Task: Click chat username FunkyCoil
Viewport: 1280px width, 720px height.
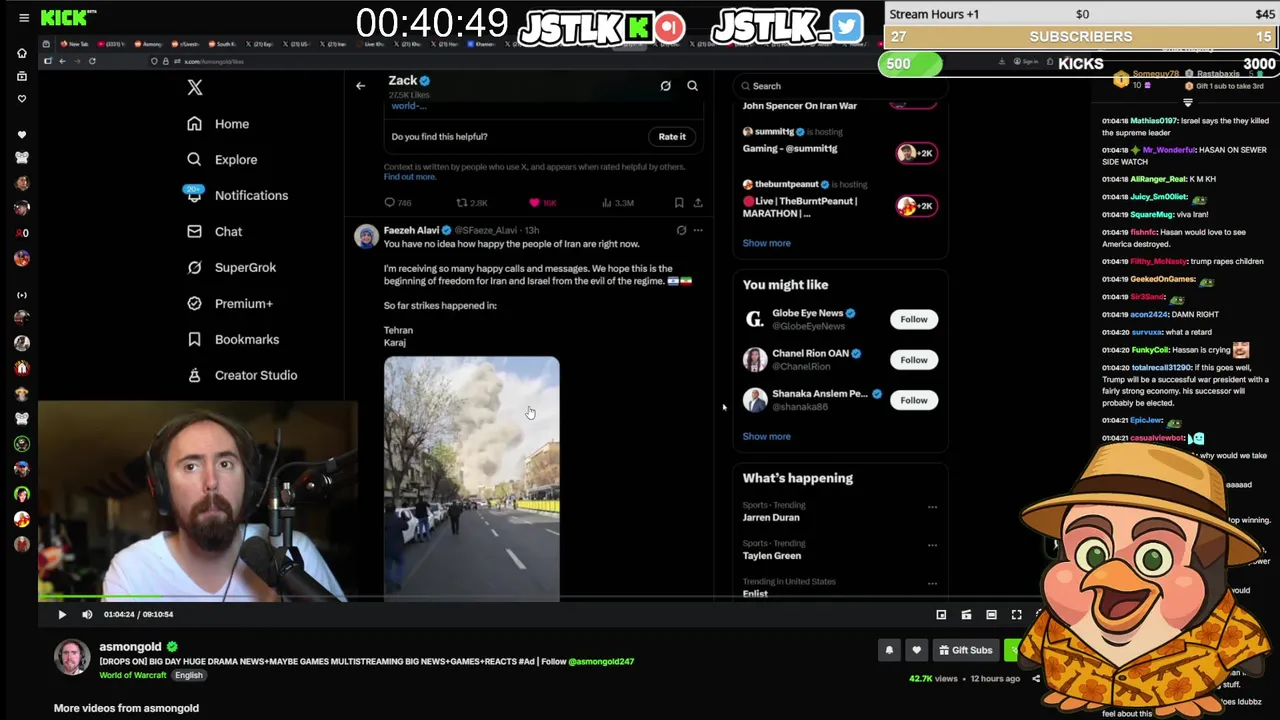Action: [x=1150, y=350]
